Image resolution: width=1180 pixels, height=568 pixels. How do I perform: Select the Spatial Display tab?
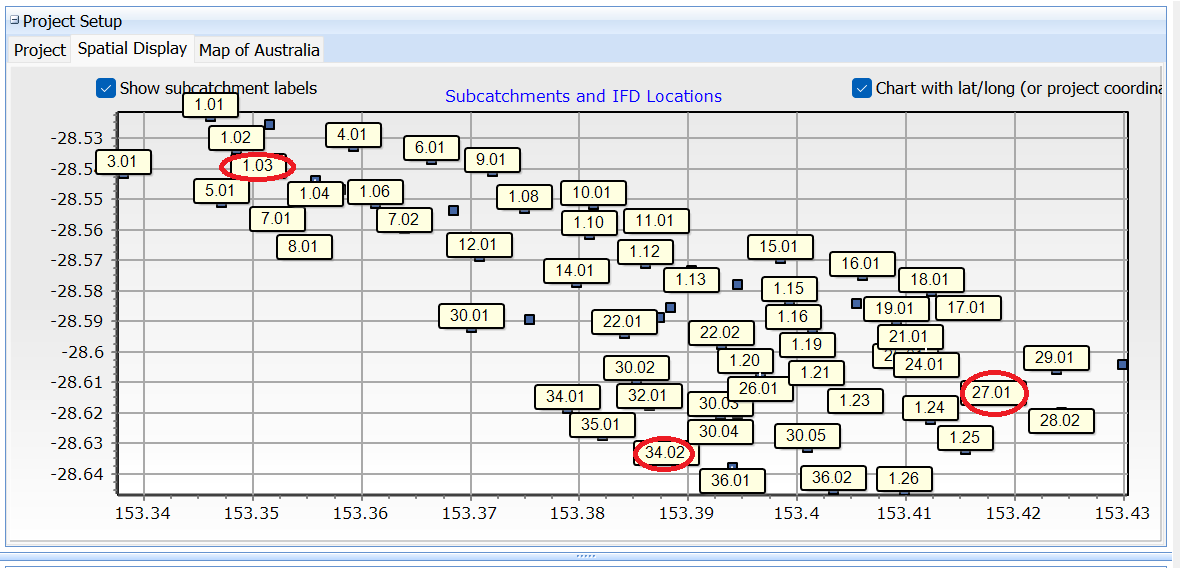132,48
